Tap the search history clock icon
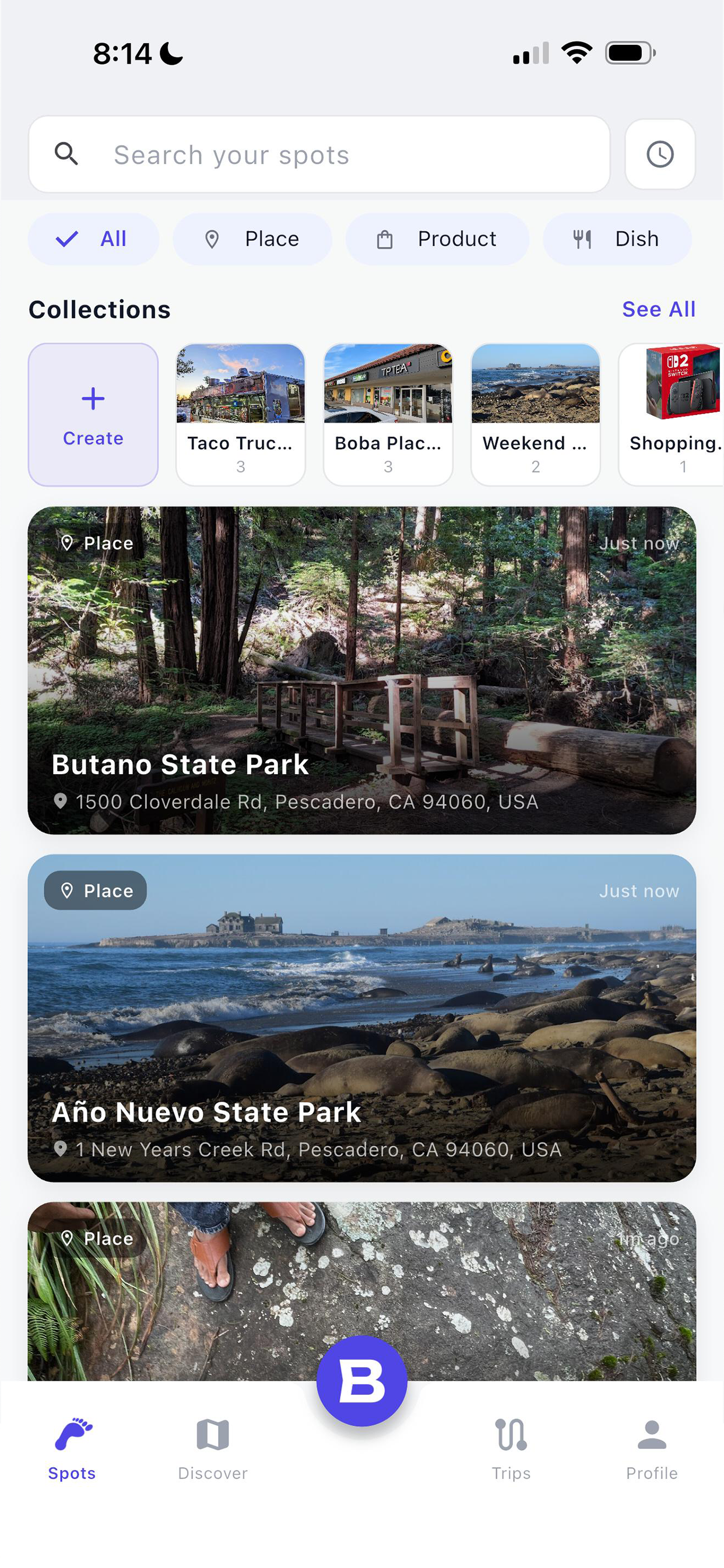Image resolution: width=724 pixels, height=1568 pixels. 659,154
